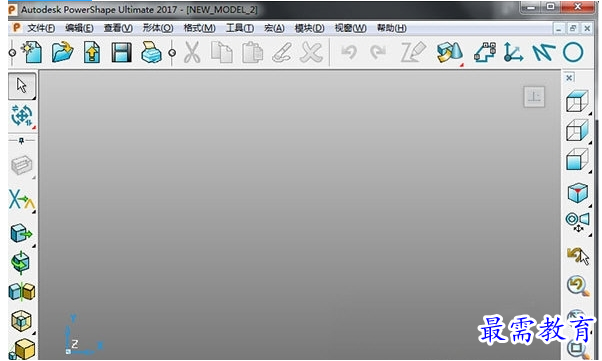
Task: Open the 格式(M) menu
Action: click(x=199, y=28)
